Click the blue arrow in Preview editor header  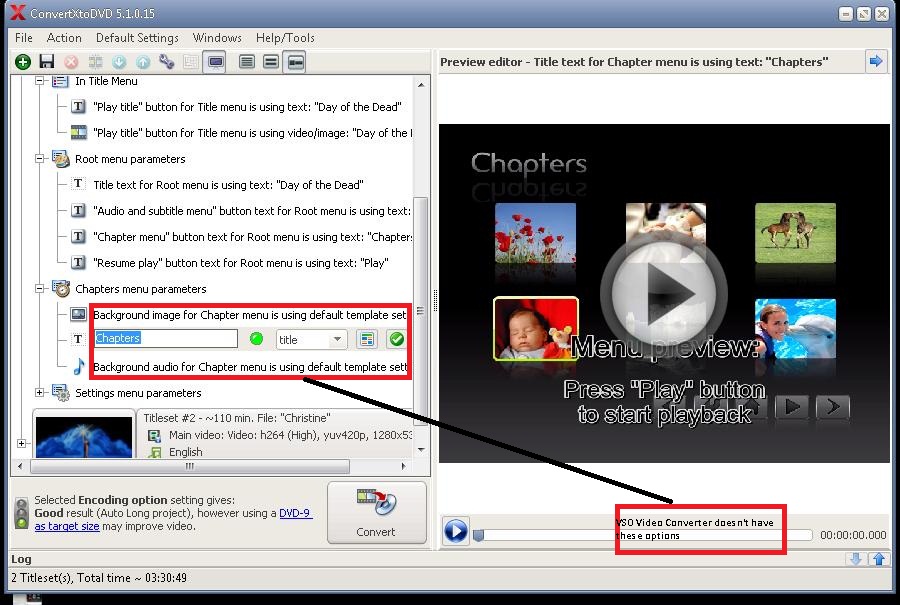(x=876, y=61)
